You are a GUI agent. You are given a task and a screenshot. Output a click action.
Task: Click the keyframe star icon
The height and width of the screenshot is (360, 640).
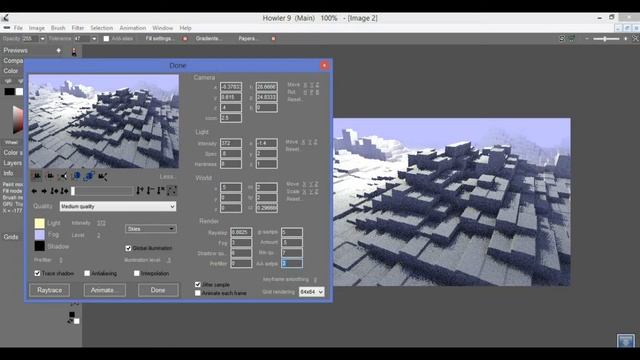pyautogui.click(x=161, y=190)
